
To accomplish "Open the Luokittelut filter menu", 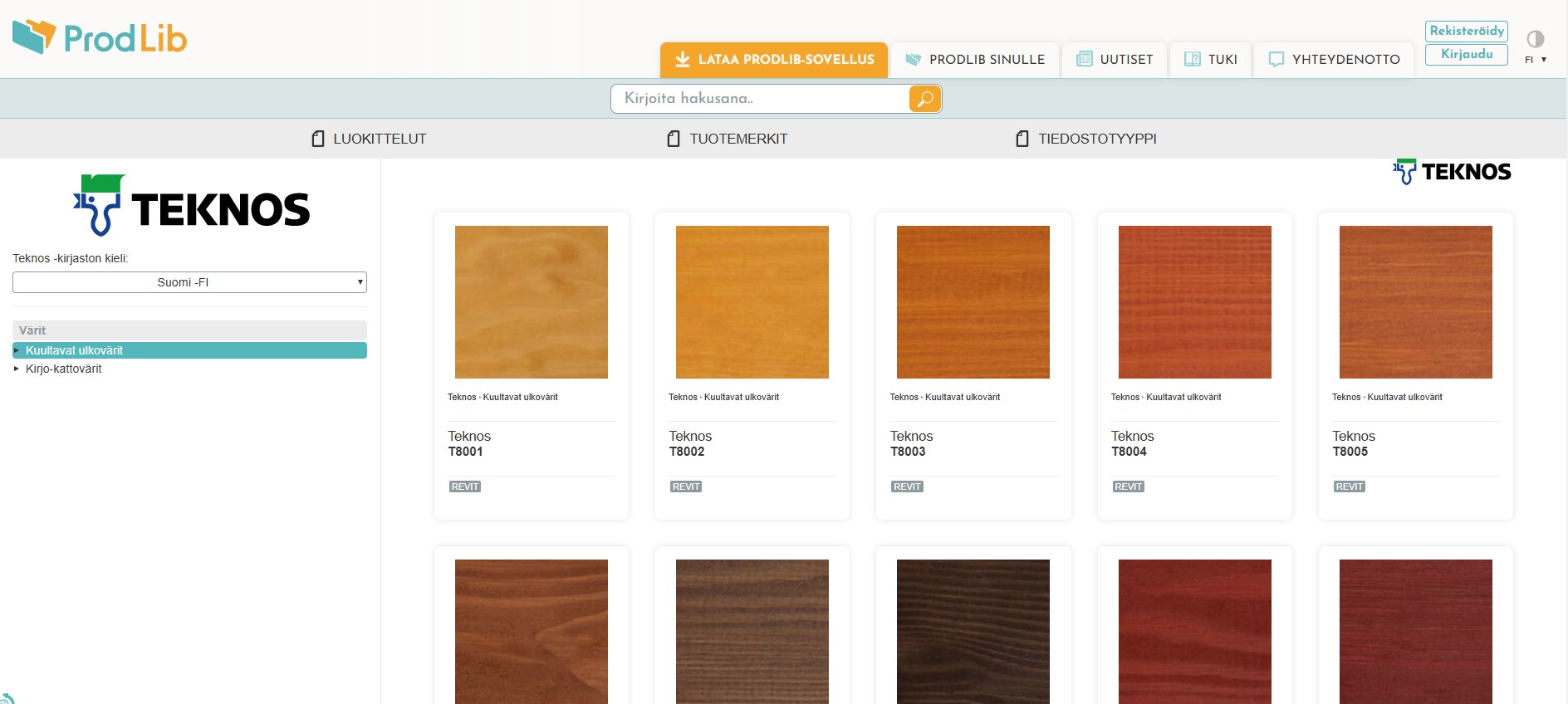I will (x=370, y=139).
